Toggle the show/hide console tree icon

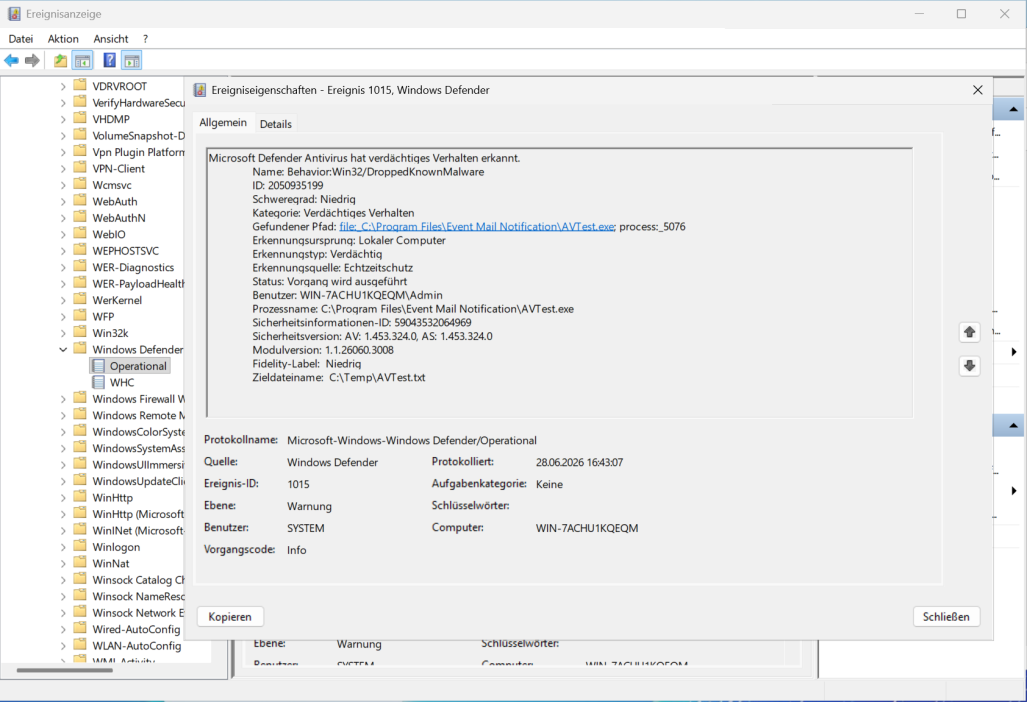click(83, 61)
